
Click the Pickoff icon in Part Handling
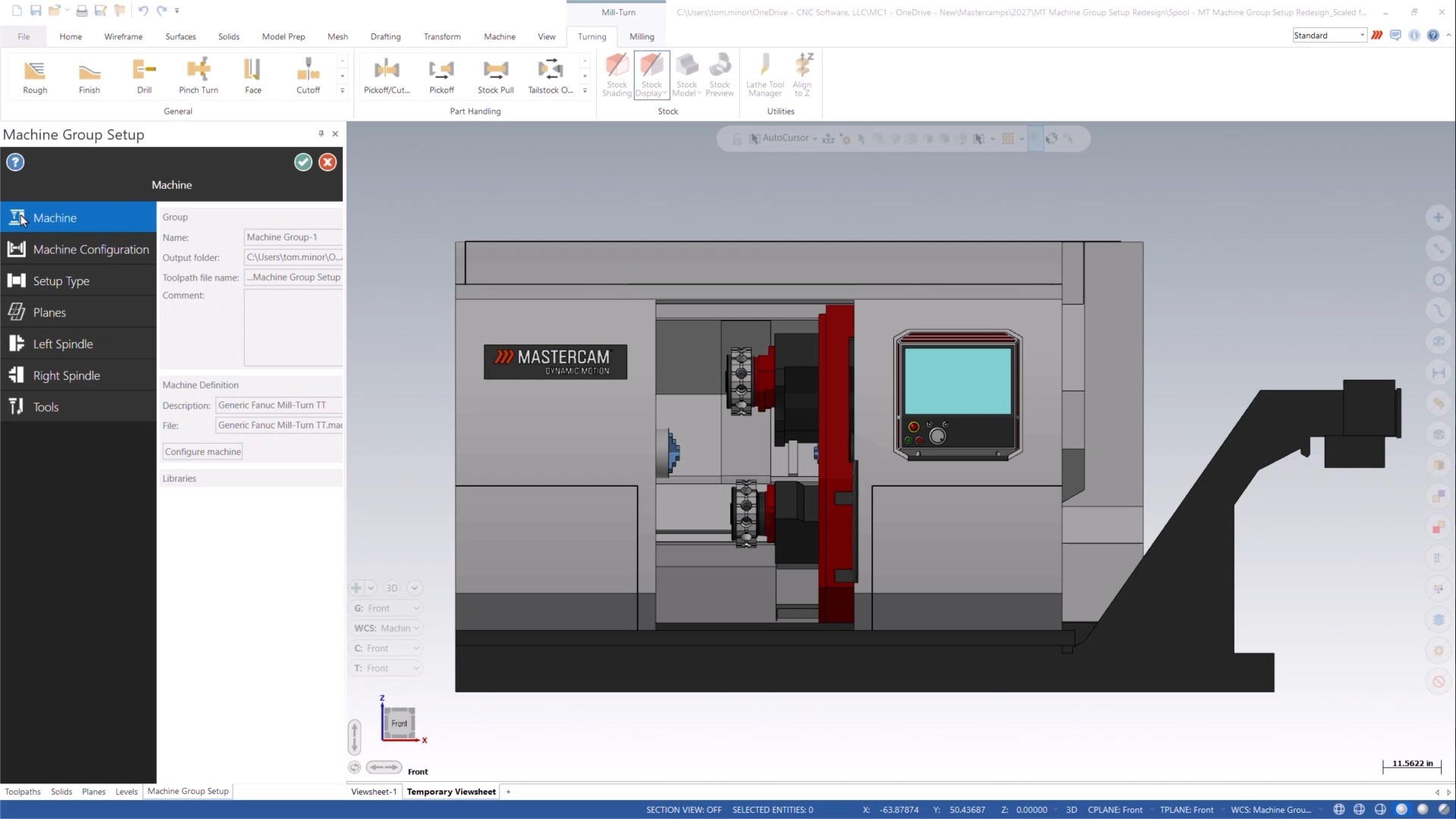(x=441, y=77)
